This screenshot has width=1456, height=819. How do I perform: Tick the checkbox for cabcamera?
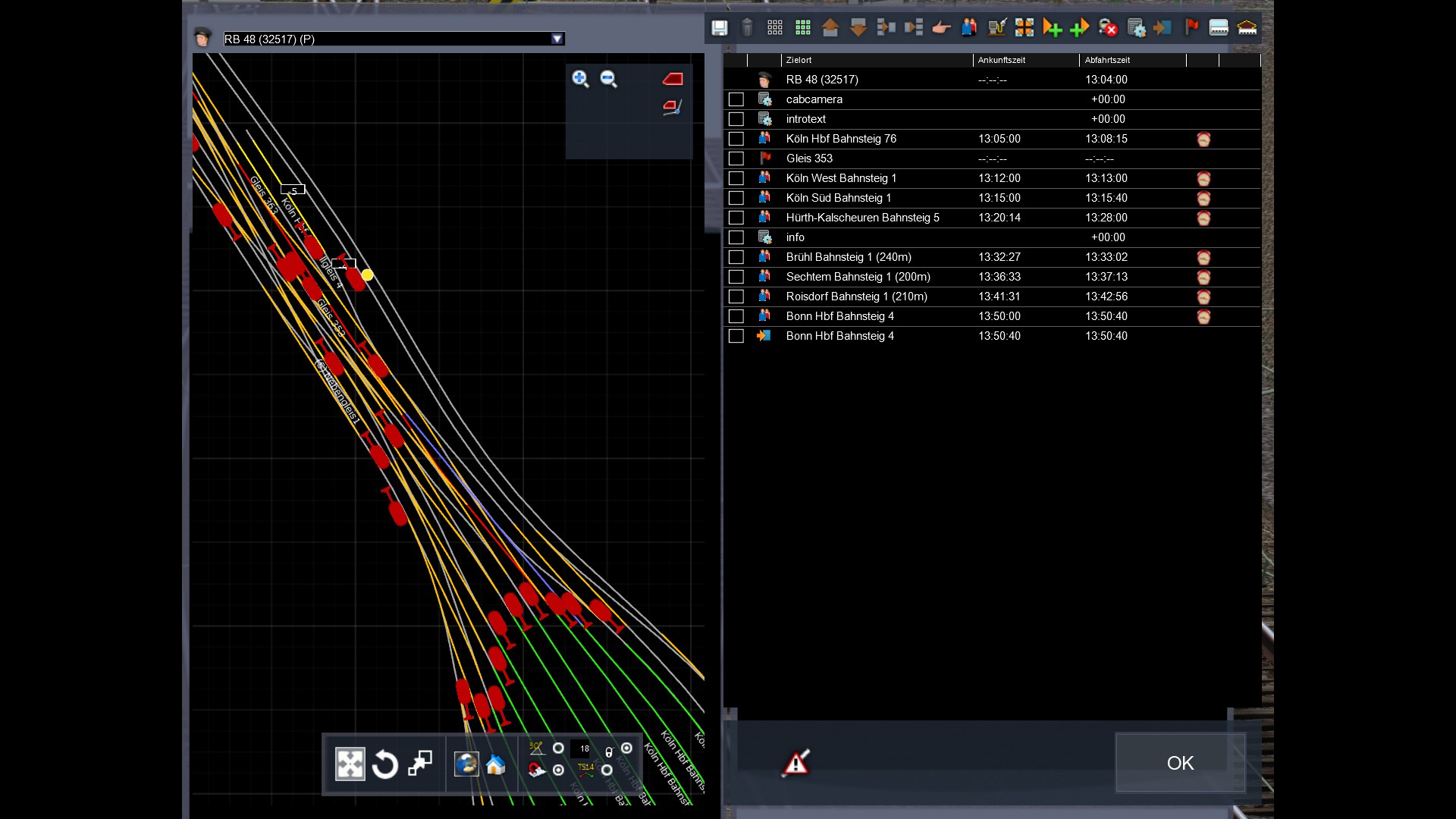click(x=736, y=99)
